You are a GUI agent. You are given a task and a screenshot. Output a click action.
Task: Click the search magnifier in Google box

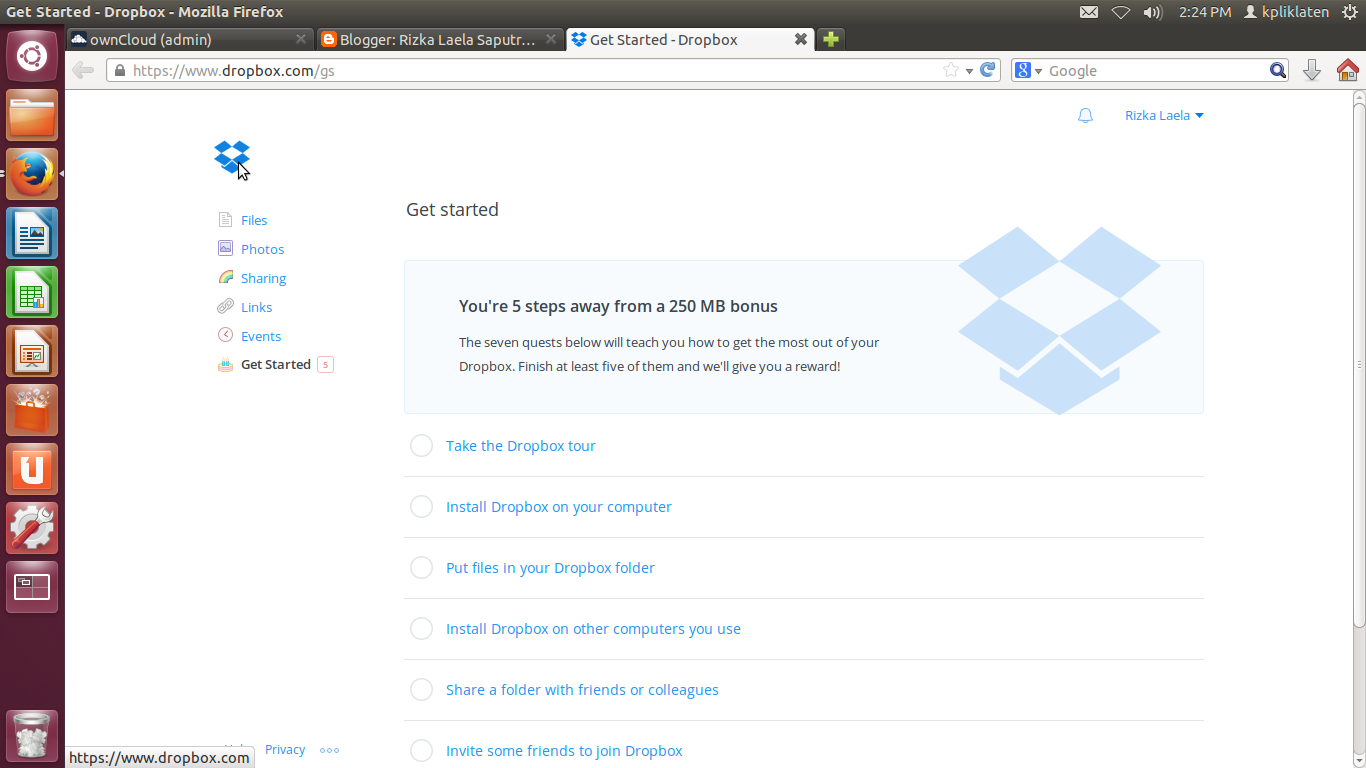1278,70
